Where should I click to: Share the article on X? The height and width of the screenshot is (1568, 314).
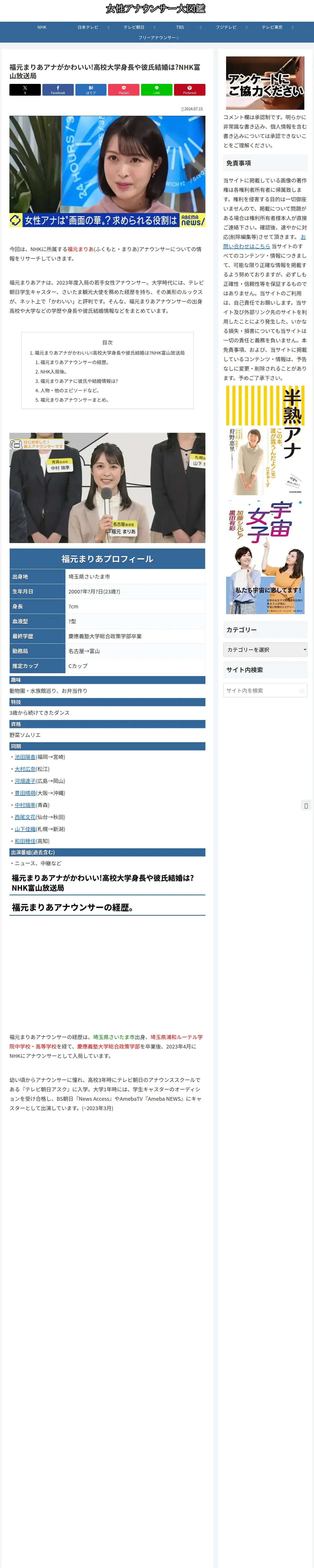[25, 89]
